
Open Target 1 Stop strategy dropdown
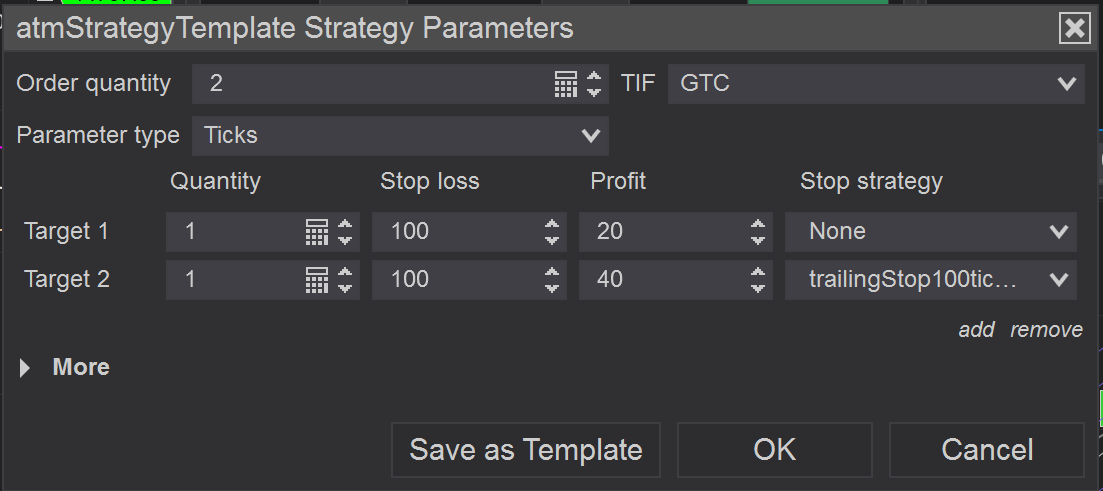point(930,232)
